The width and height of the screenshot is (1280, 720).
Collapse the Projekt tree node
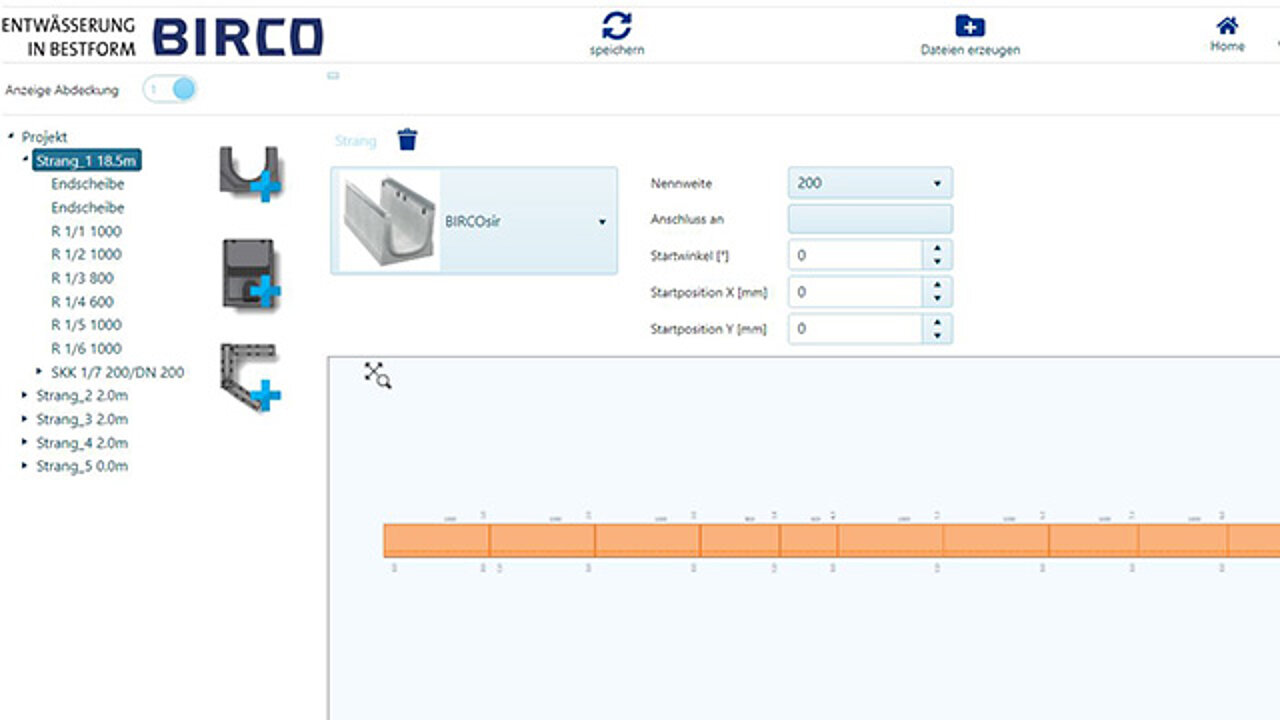tap(10, 136)
